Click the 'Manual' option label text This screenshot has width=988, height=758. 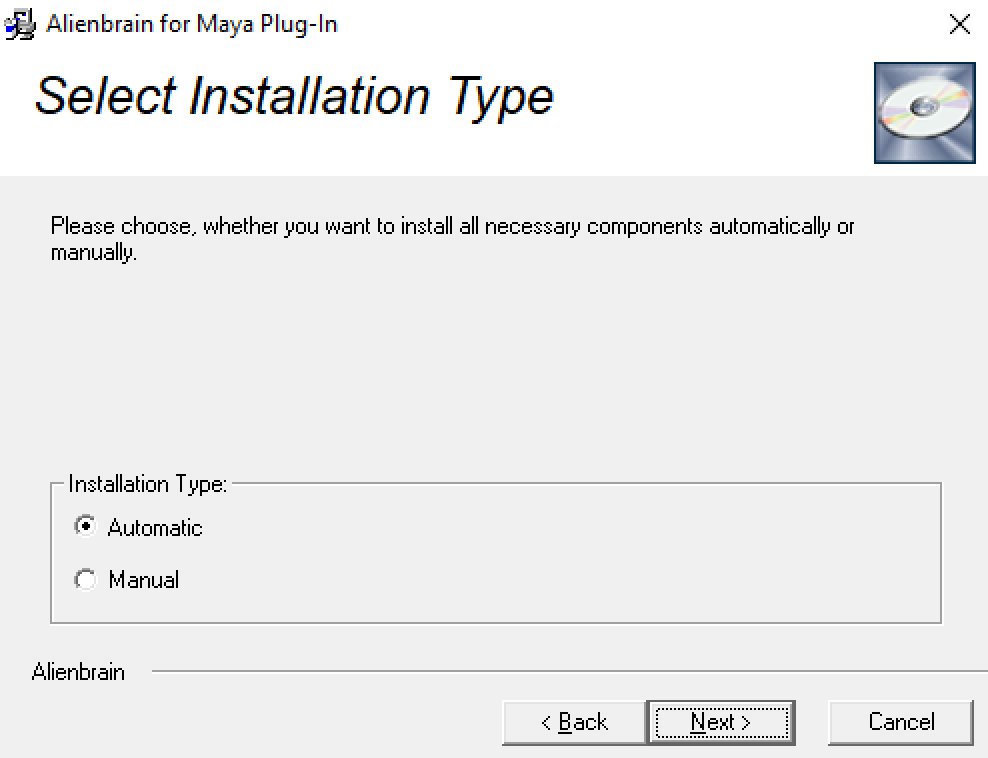(x=144, y=580)
